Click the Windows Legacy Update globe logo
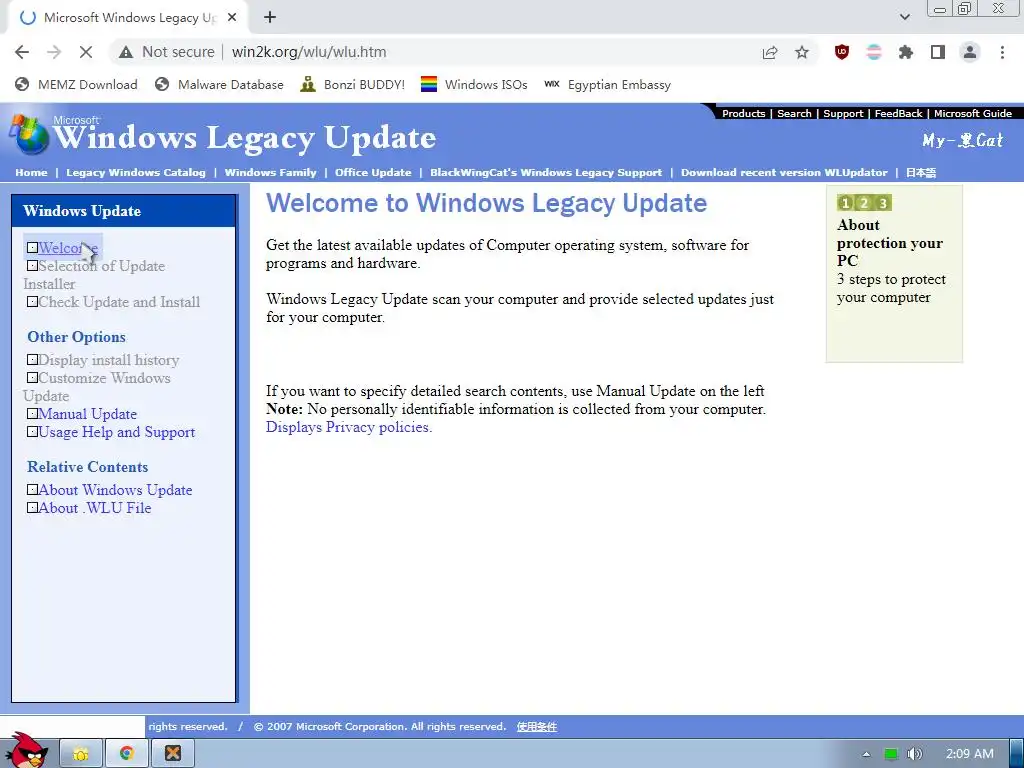Viewport: 1024px width, 768px height. pos(28,135)
